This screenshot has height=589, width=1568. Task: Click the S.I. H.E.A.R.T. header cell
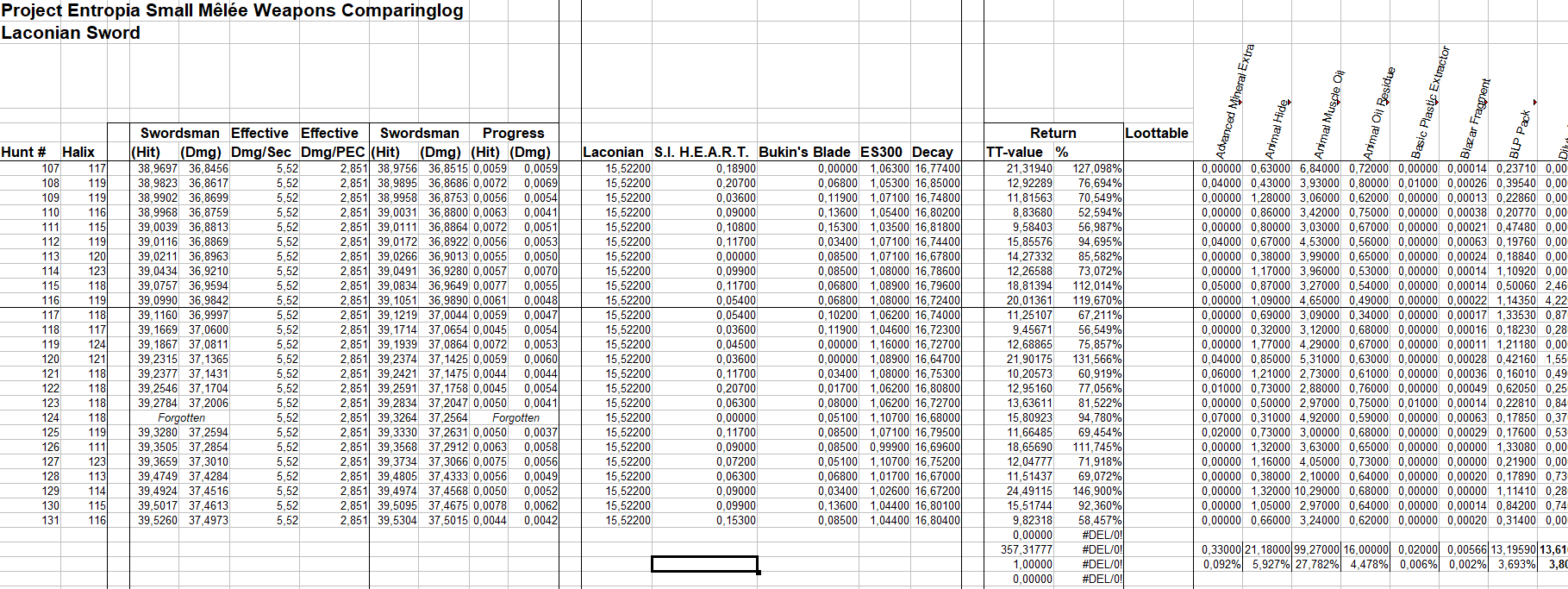(x=702, y=153)
